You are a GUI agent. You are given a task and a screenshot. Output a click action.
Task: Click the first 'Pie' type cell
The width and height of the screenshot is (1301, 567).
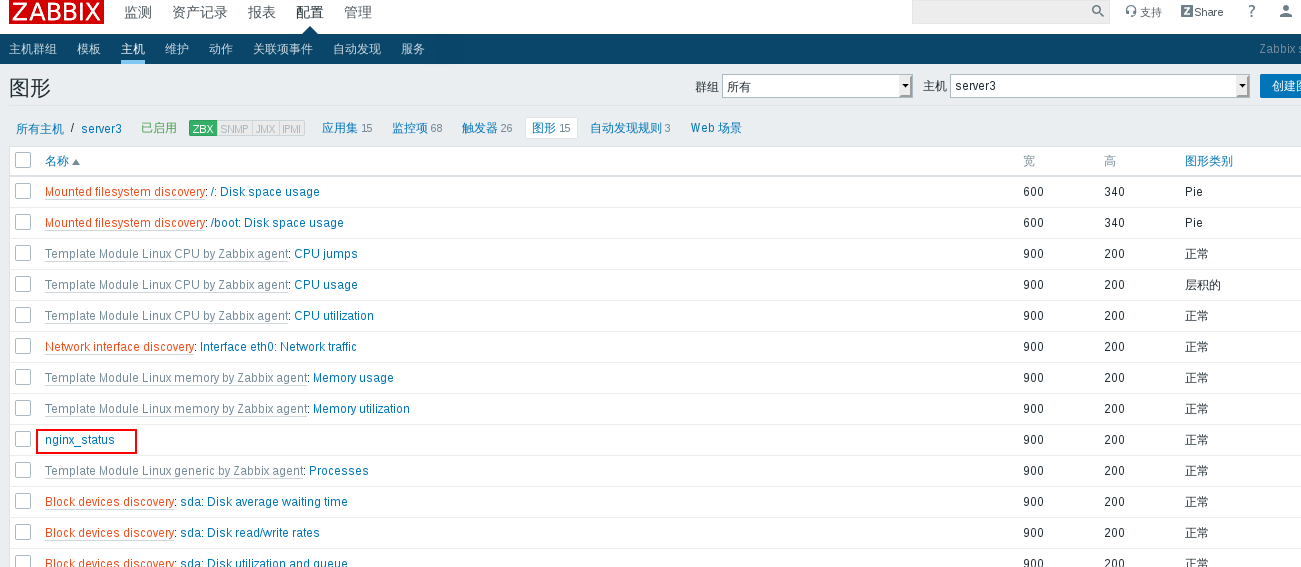pos(1194,192)
